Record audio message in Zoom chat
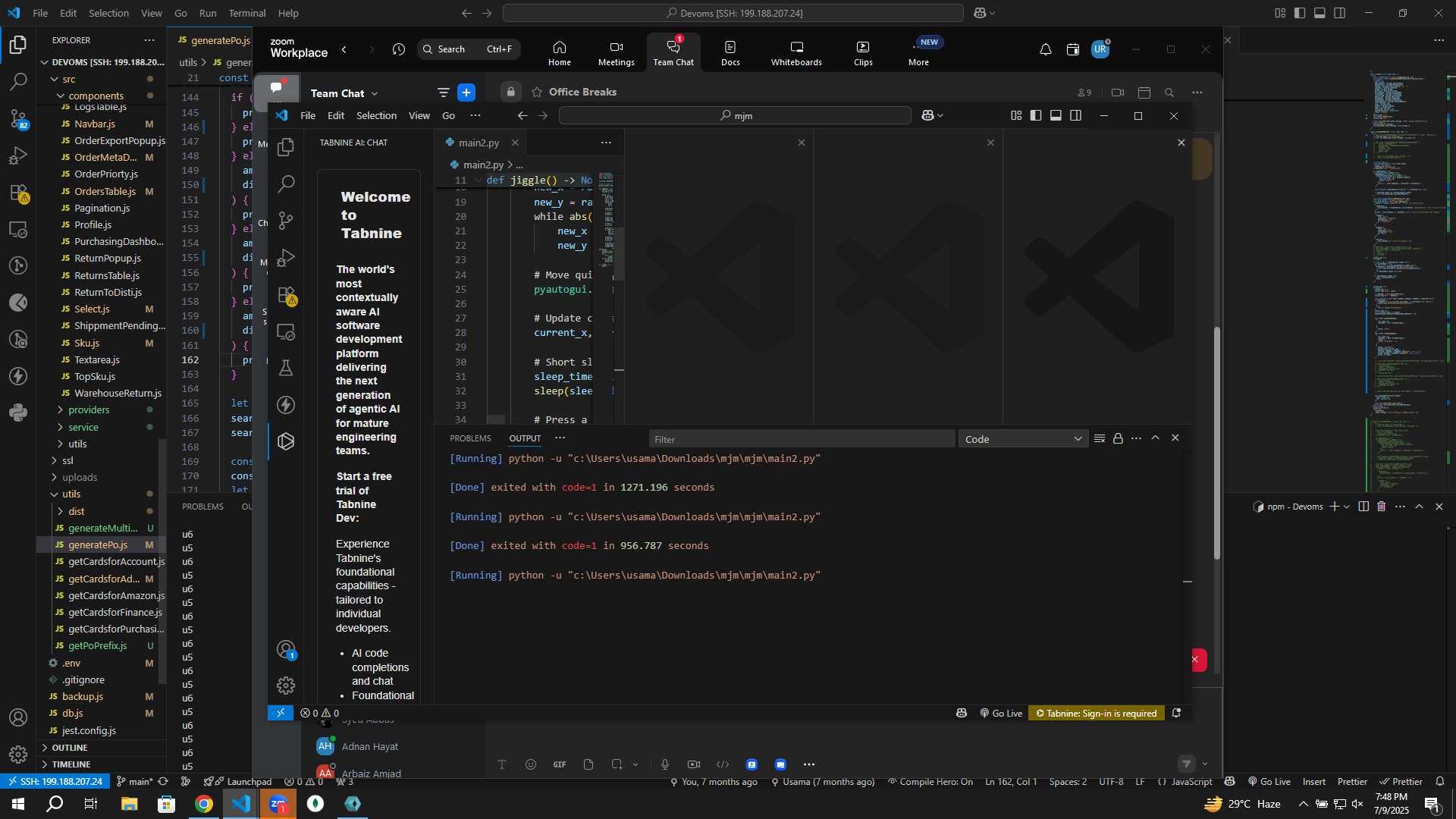The image size is (1456, 819). [x=665, y=764]
